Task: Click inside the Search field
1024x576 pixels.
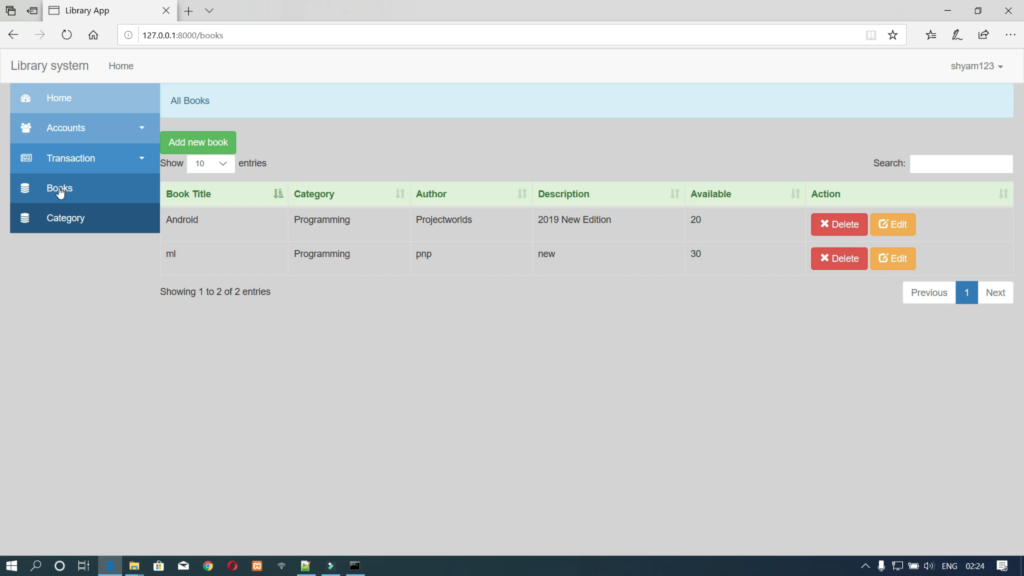Action: click(x=960, y=163)
